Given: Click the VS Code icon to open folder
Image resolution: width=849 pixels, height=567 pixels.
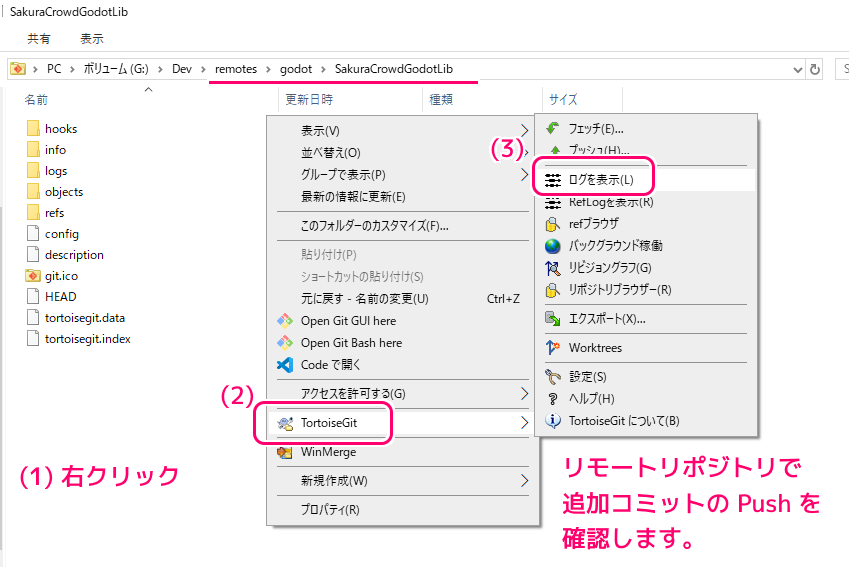Looking at the screenshot, I should pos(284,365).
